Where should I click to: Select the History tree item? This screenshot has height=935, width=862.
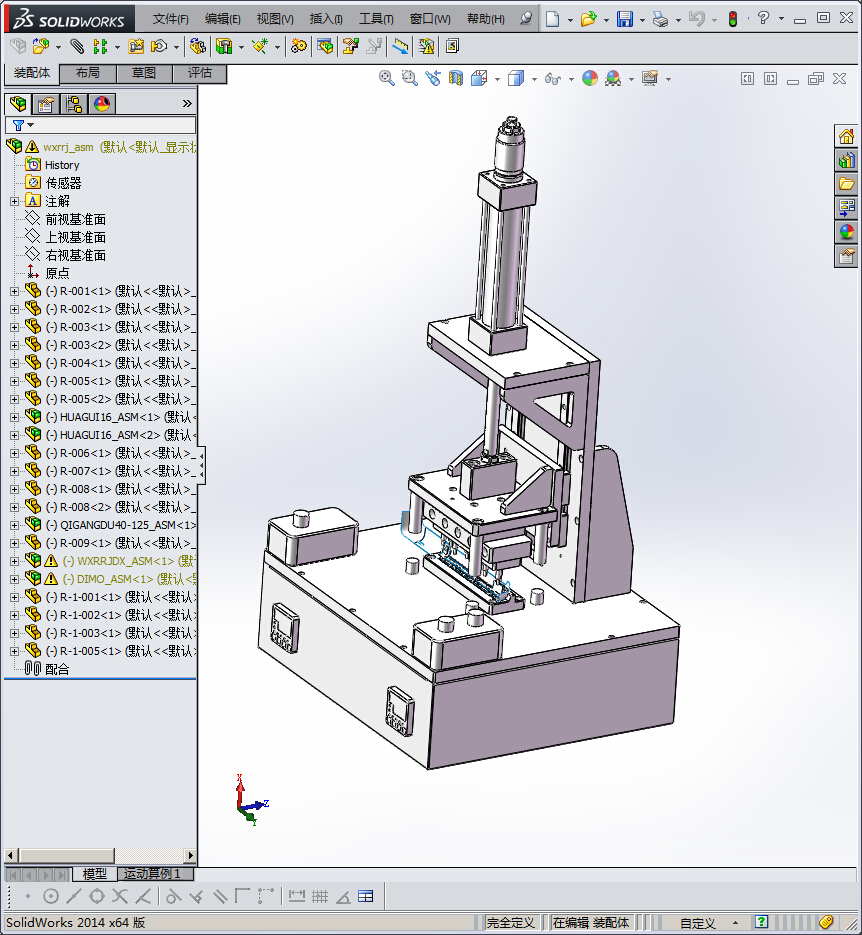pyautogui.click(x=62, y=165)
